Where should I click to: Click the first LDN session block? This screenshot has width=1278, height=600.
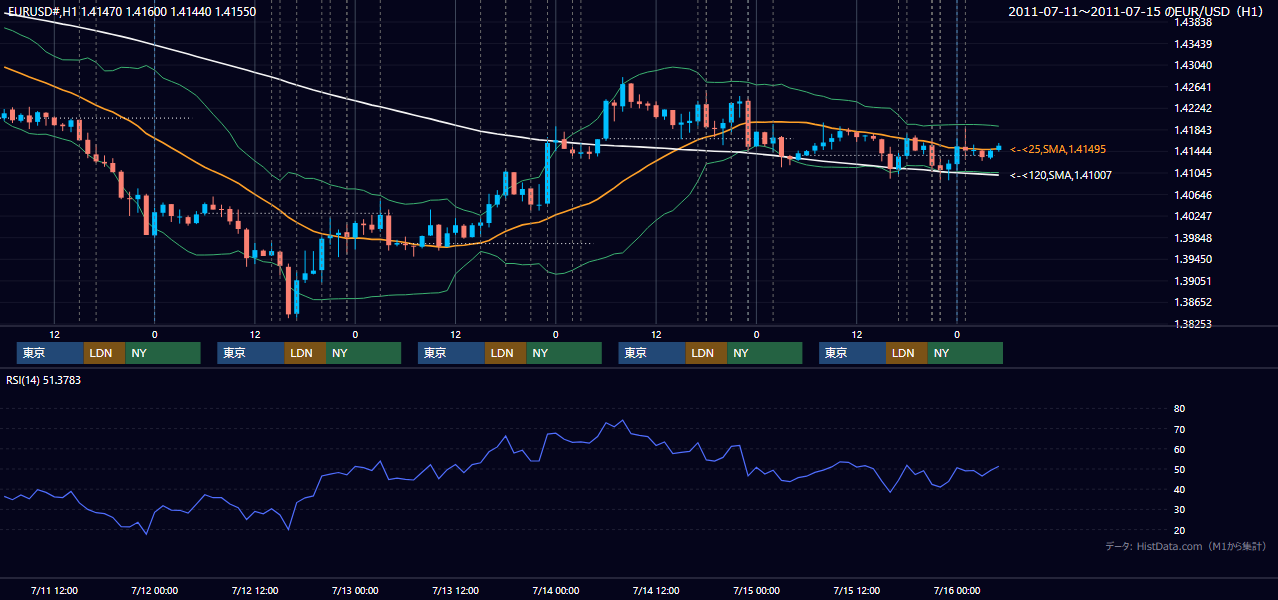(x=104, y=353)
